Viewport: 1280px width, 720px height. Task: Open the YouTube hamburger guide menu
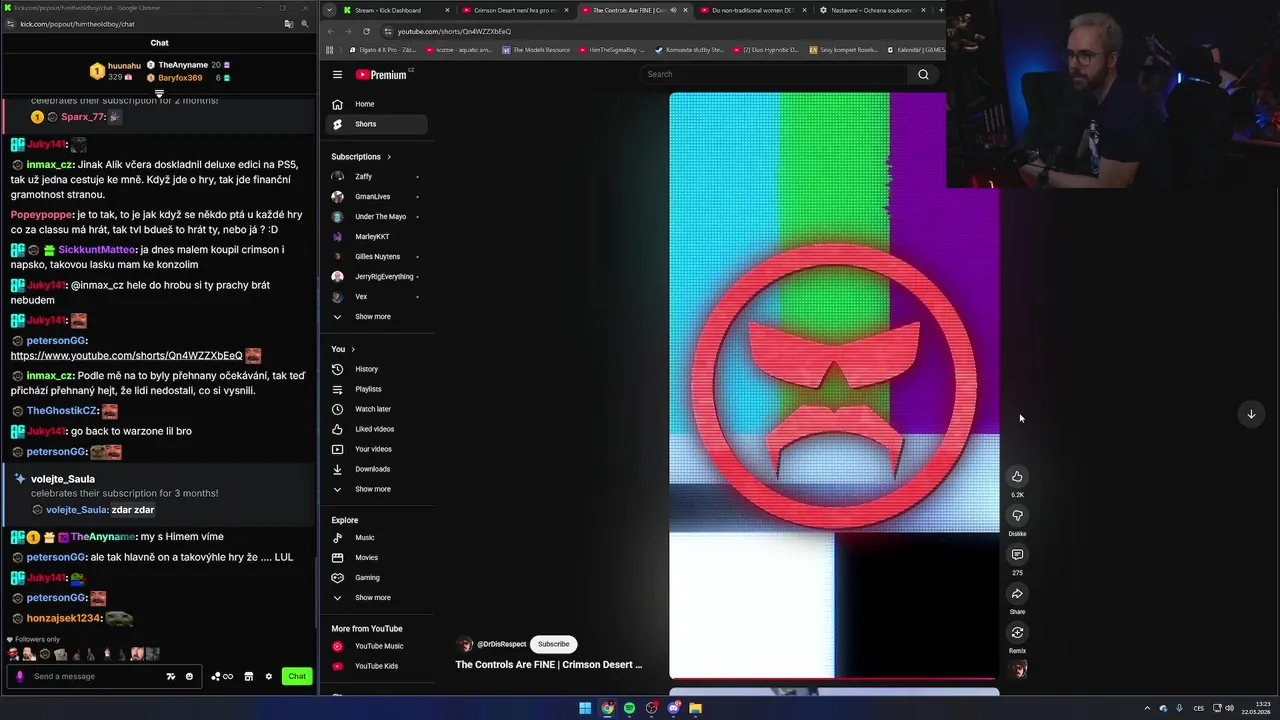337,74
